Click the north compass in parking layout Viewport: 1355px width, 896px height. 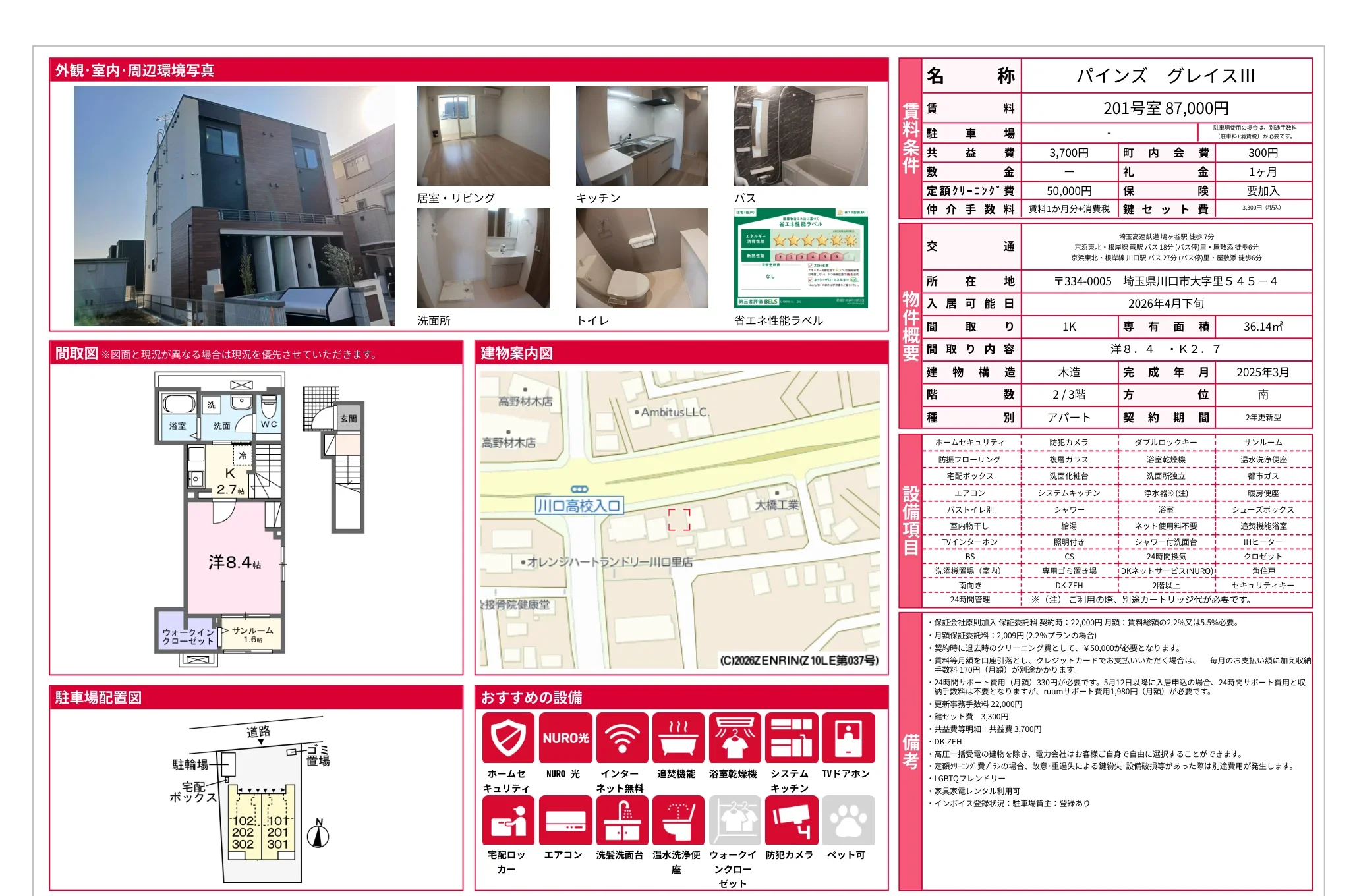coord(319,835)
